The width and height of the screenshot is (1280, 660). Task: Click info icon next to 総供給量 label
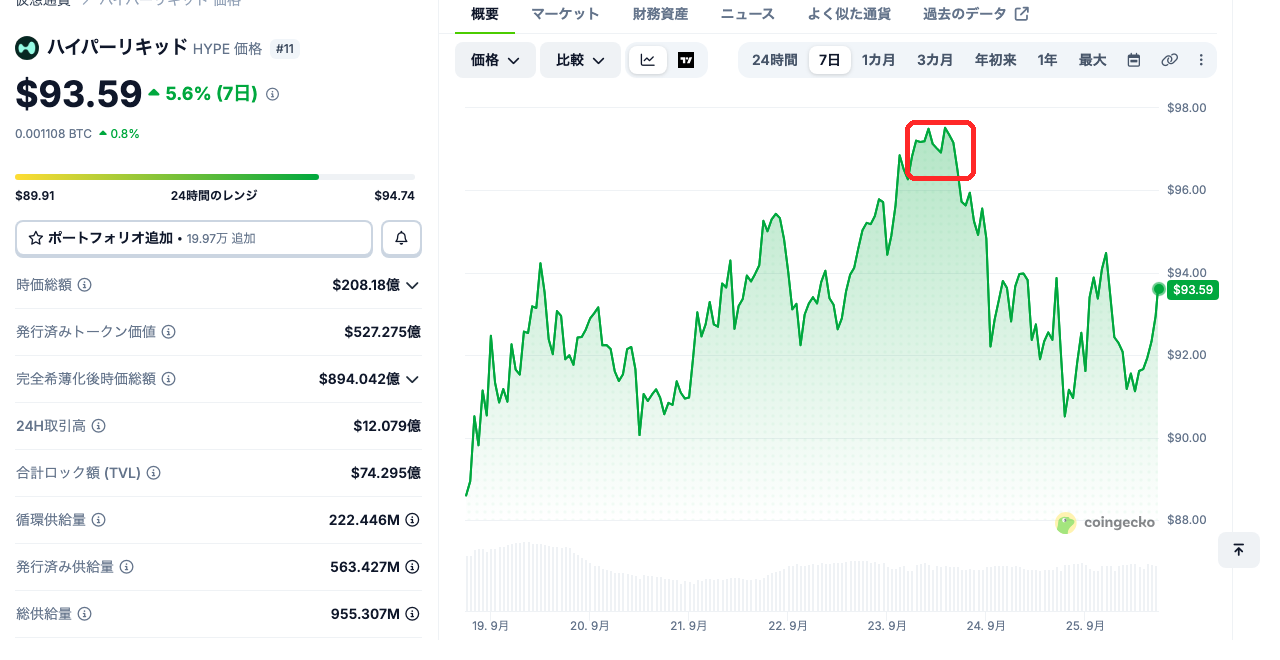point(84,614)
